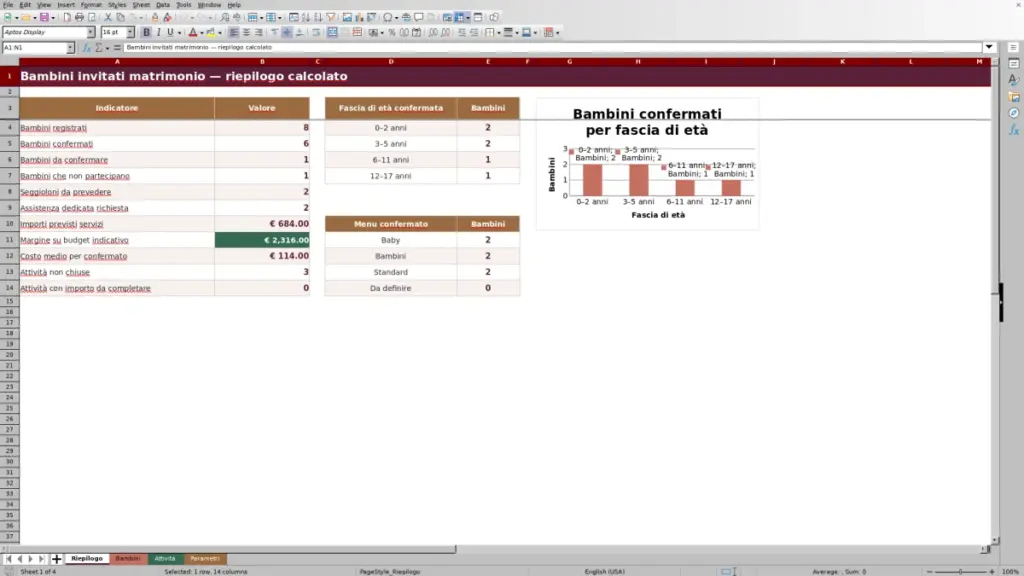This screenshot has height=576, width=1024.
Task: Select the Attività sheet tab
Action: 165,558
